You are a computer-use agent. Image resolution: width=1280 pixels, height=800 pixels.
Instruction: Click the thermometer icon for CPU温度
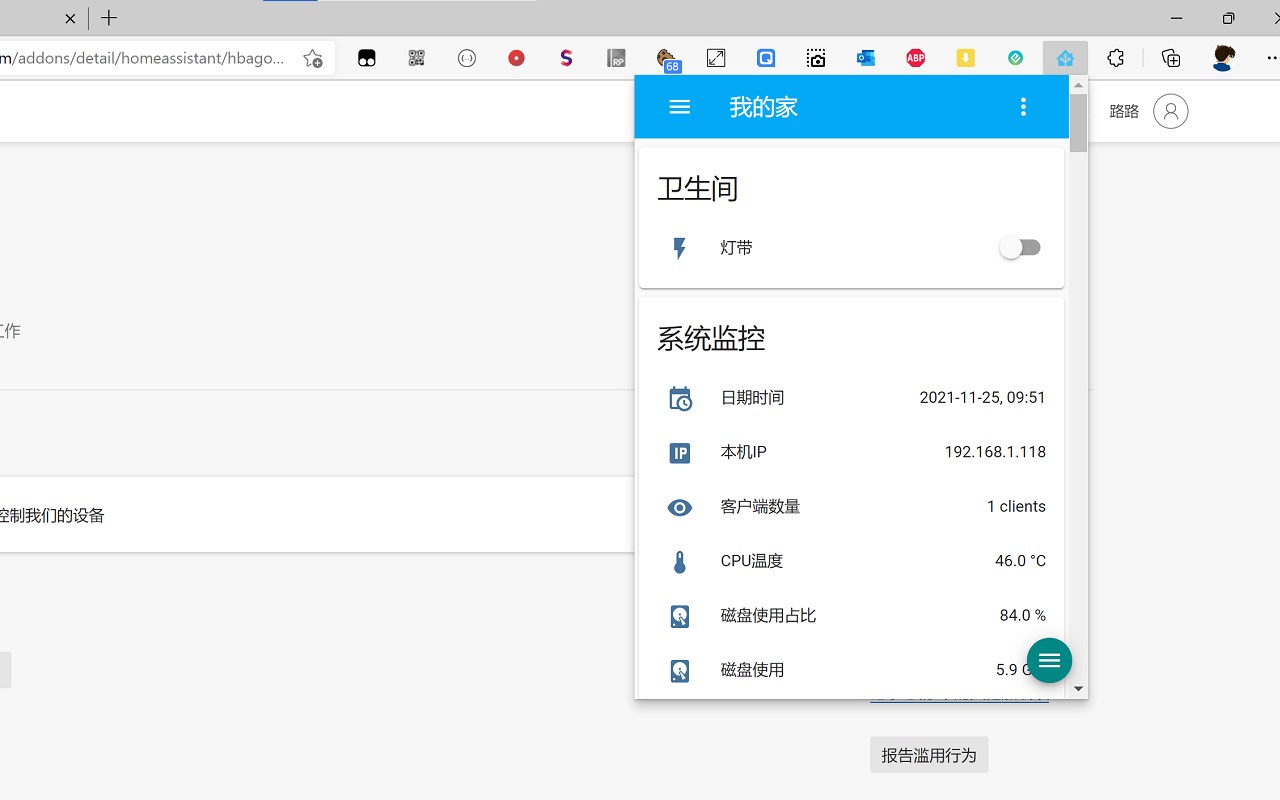680,561
